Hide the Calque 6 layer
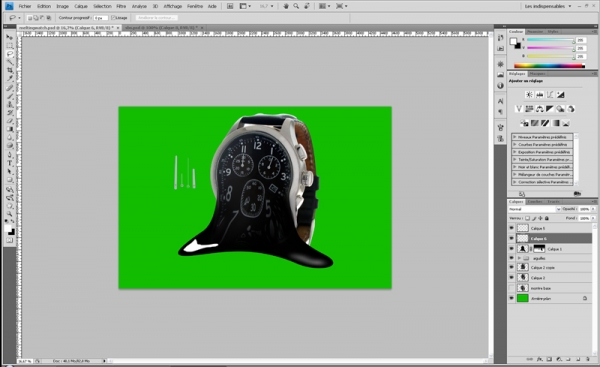This screenshot has width=600, height=367. click(512, 238)
